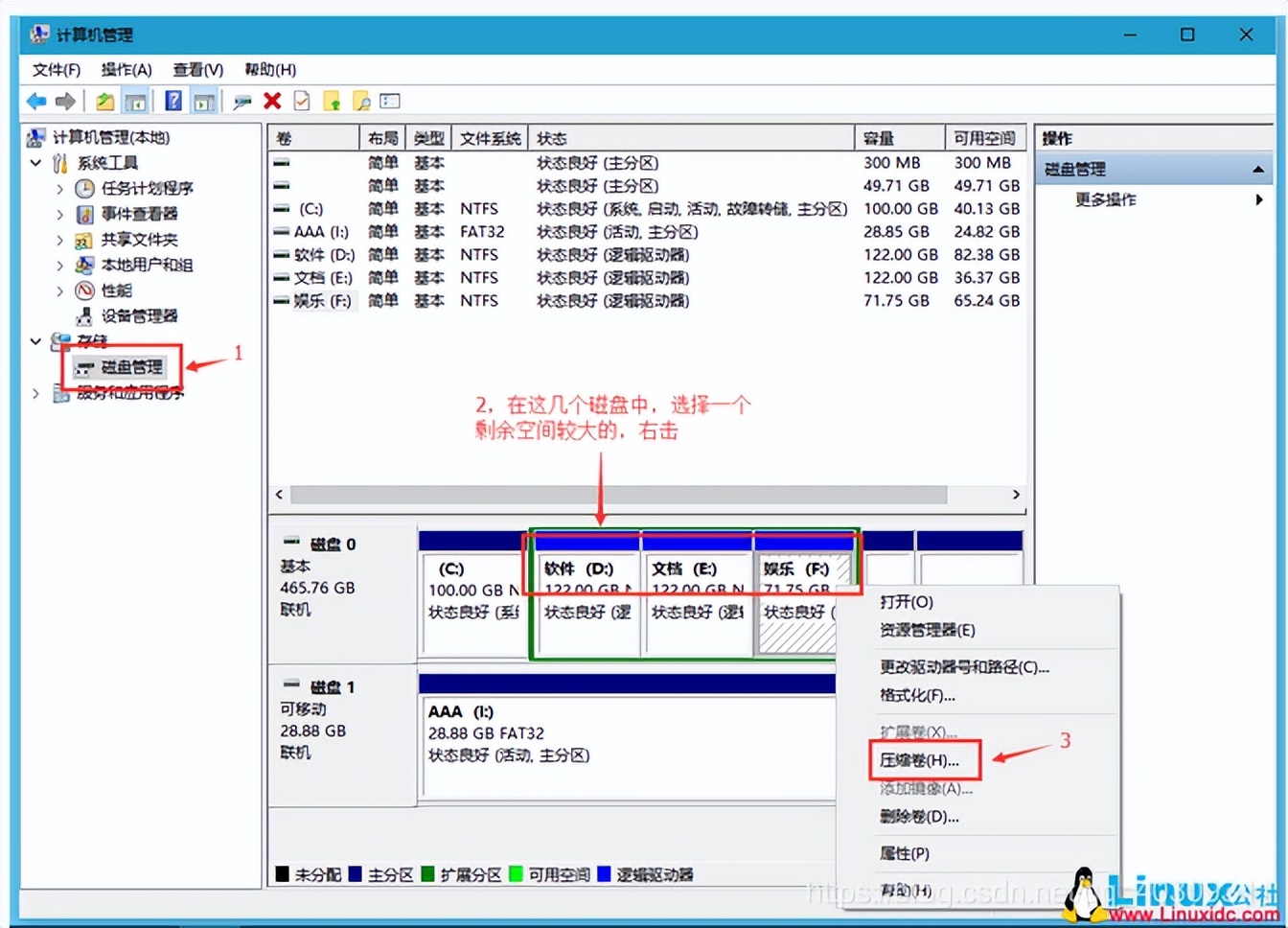Image resolution: width=1288 pixels, height=928 pixels.
Task: Click the folder with green up-arrow toolbar icon
Action: [x=332, y=101]
